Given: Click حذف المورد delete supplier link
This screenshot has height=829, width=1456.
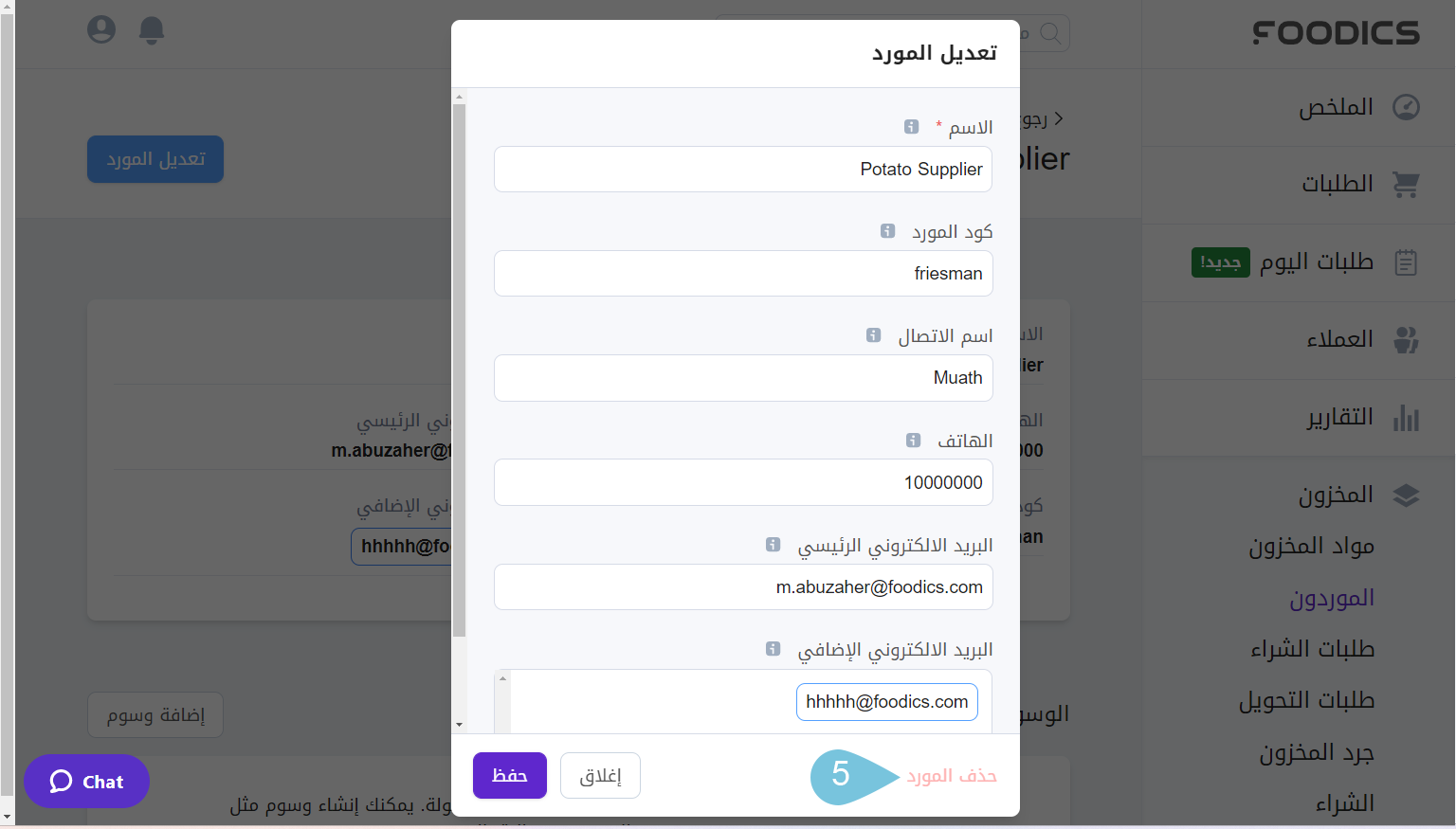Looking at the screenshot, I should [x=952, y=776].
